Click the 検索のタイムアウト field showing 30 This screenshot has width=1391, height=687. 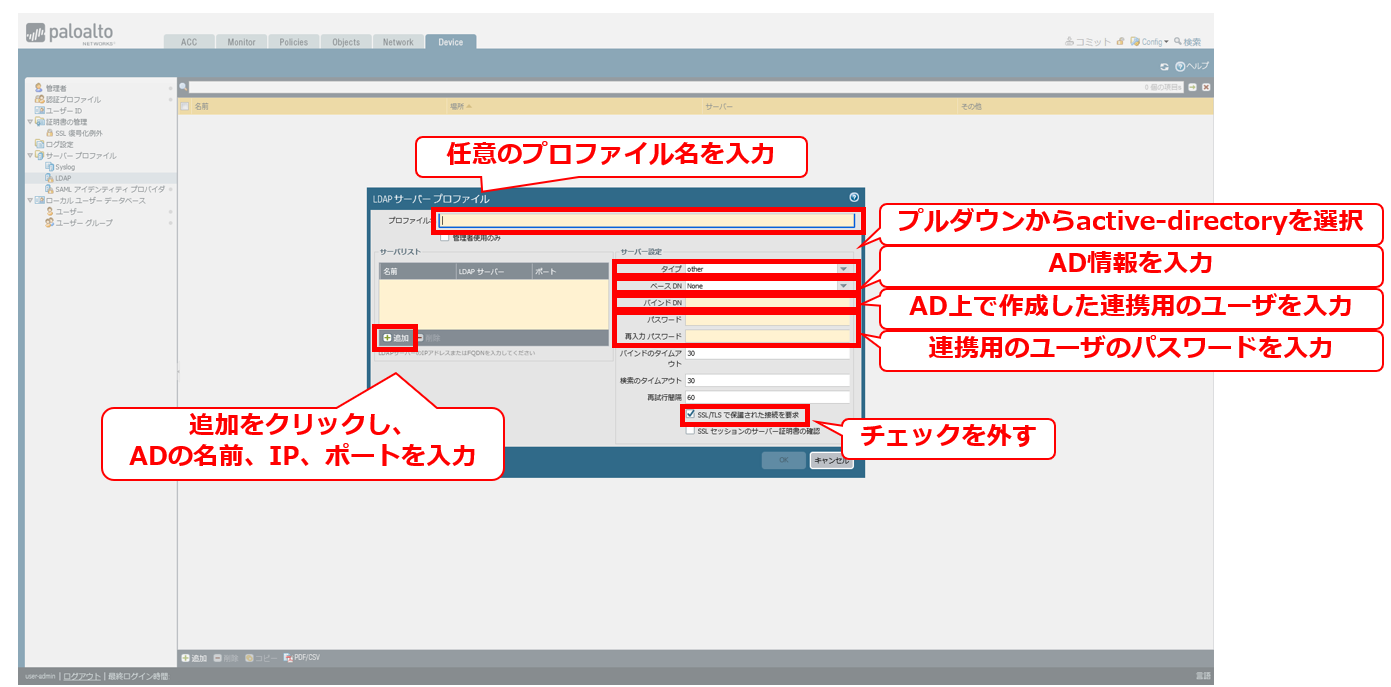[x=768, y=380]
